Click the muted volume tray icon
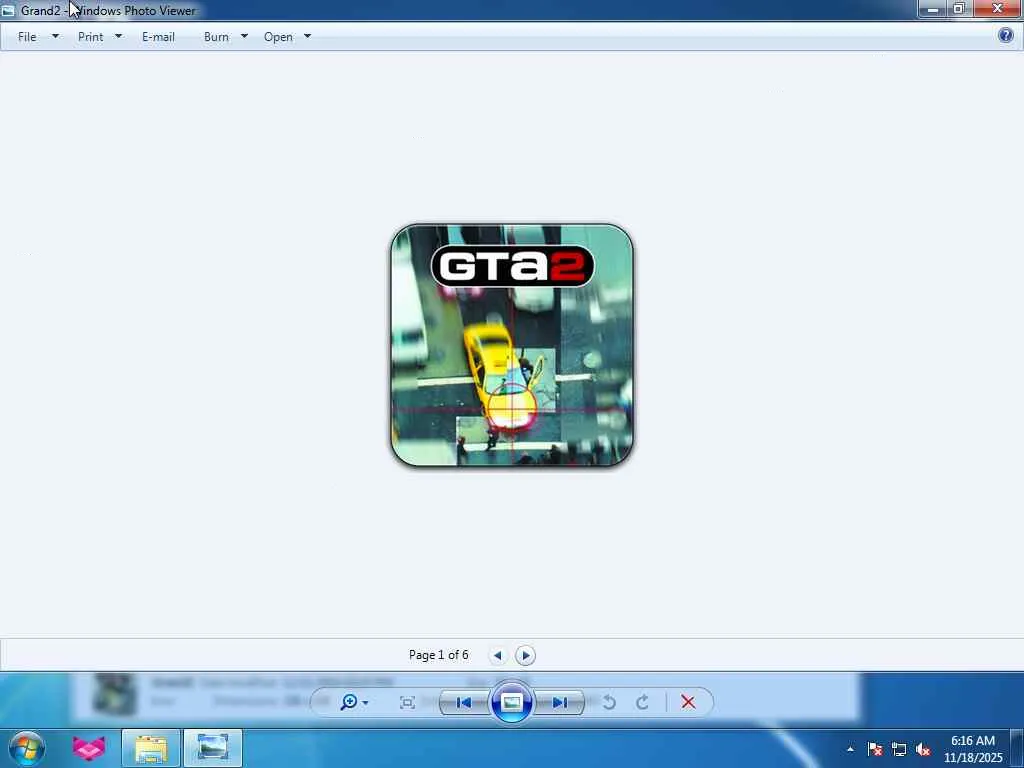 (923, 749)
